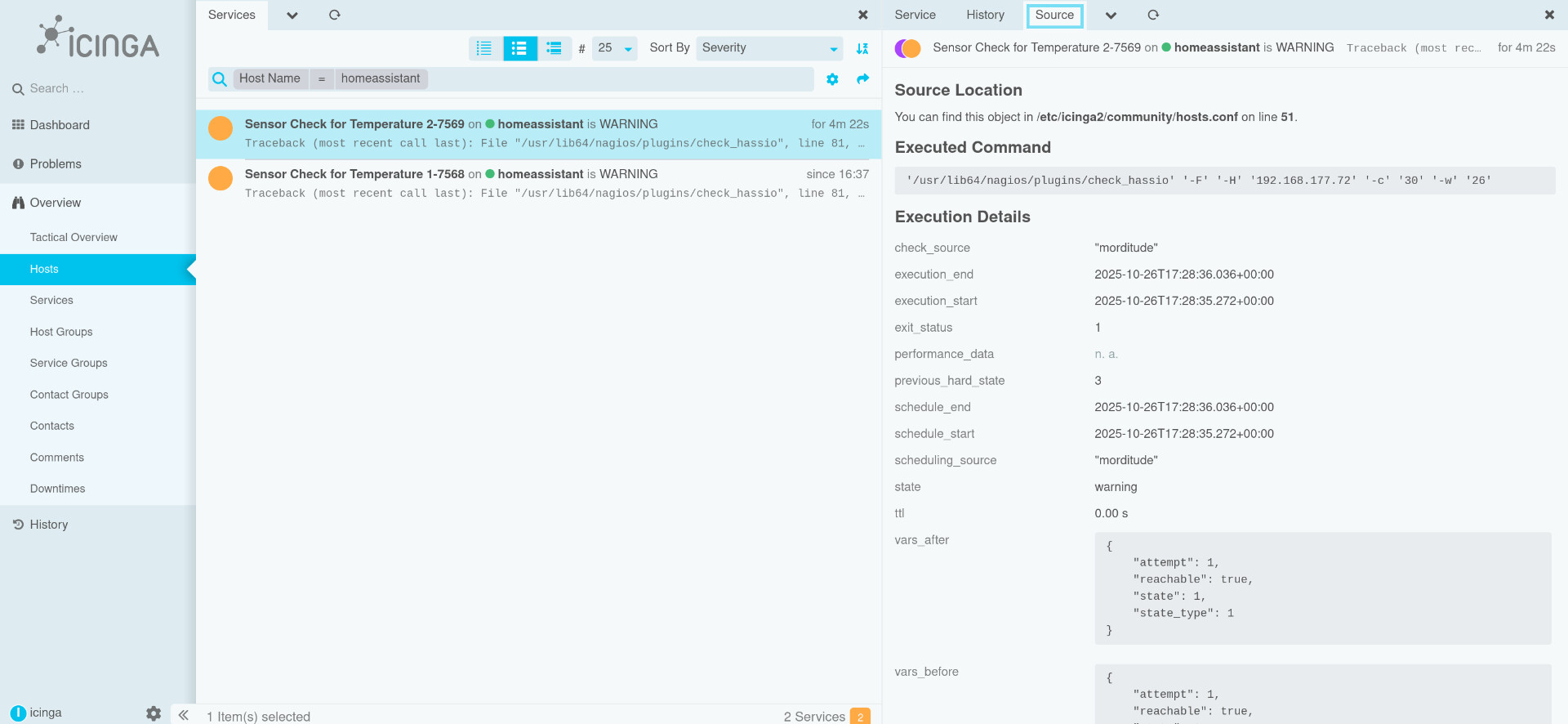Image resolution: width=1568 pixels, height=724 pixels.
Task: Toggle descending sort direction icon
Action: tap(862, 48)
